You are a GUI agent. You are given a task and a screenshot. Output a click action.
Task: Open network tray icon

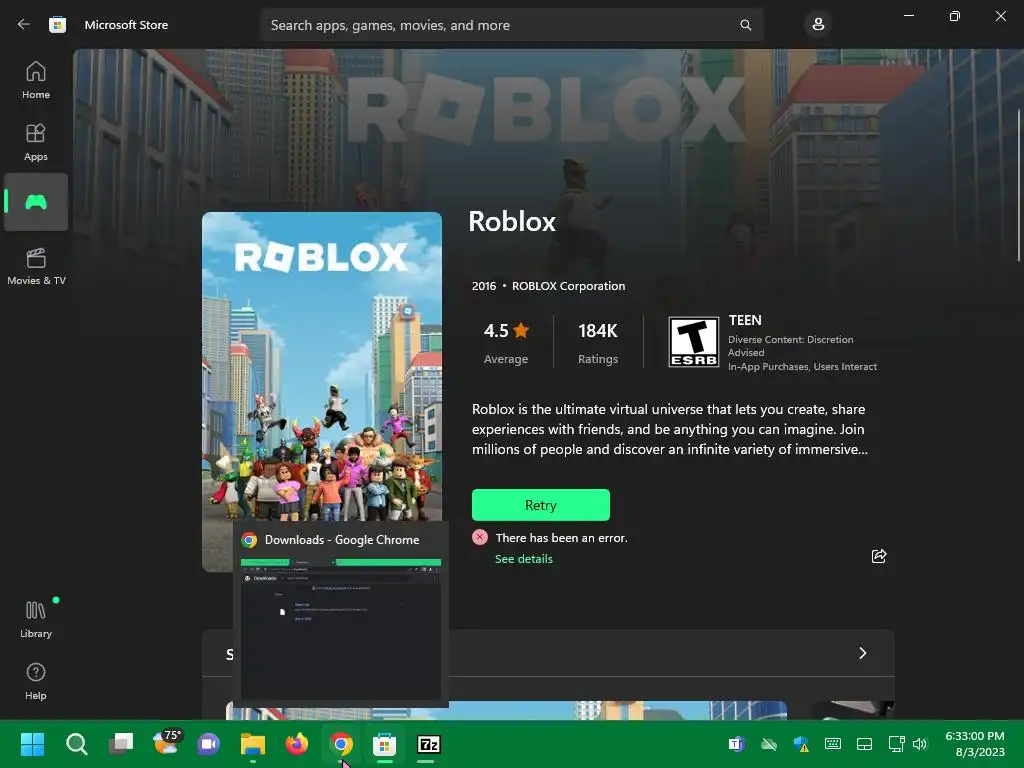(x=896, y=744)
